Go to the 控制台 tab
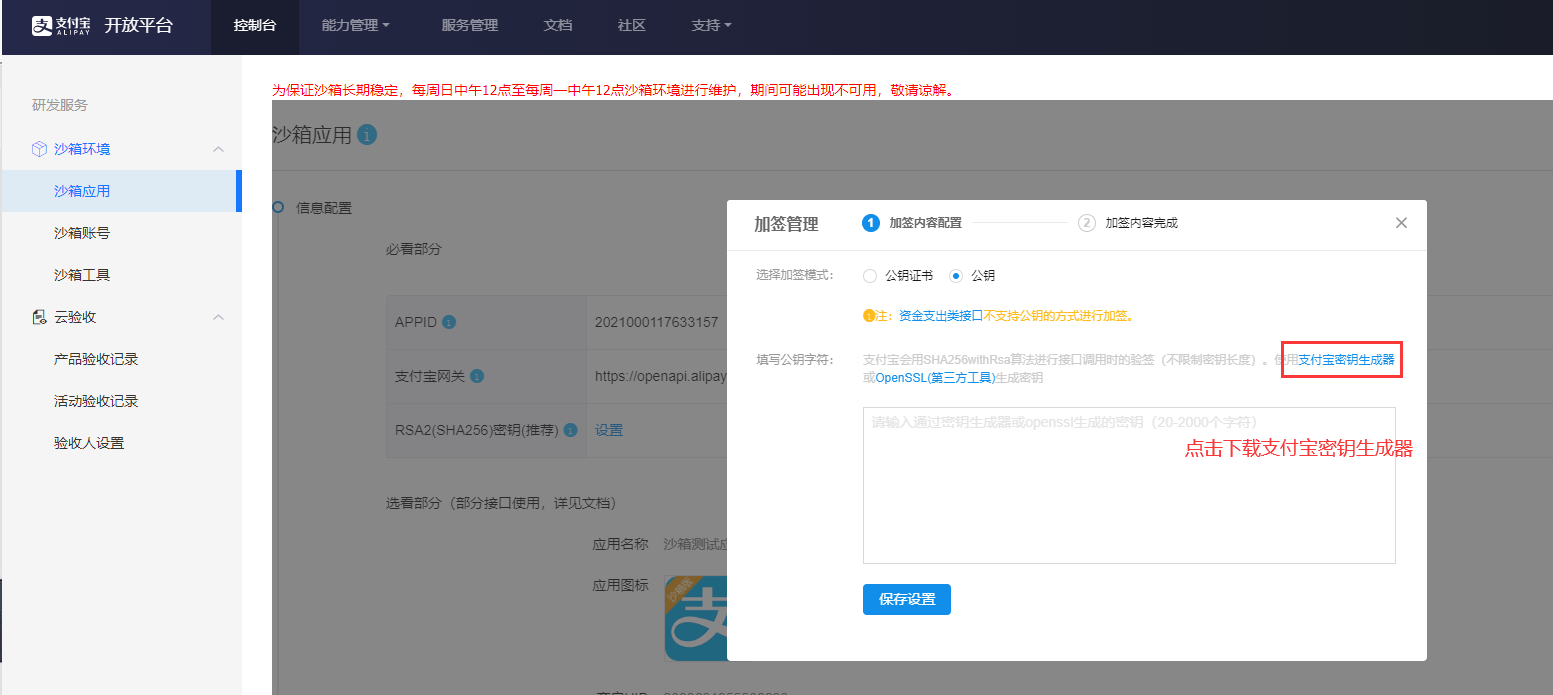 (255, 25)
